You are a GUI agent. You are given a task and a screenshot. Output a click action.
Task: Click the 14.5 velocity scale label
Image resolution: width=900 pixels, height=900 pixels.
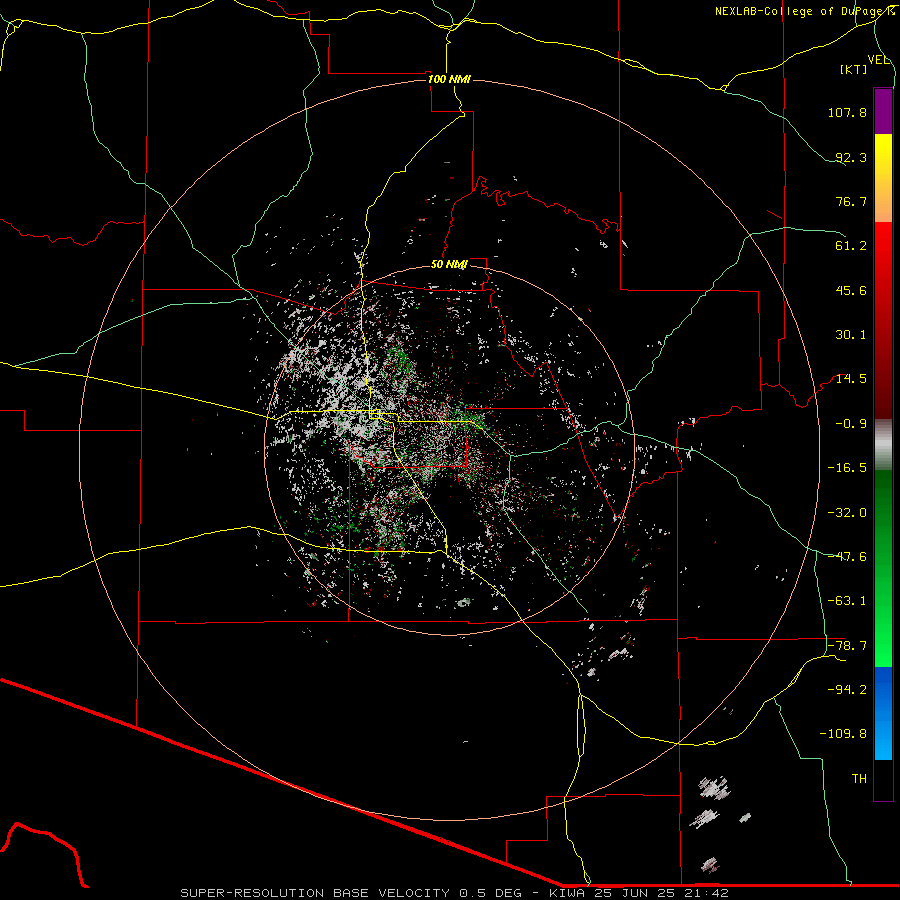(851, 379)
